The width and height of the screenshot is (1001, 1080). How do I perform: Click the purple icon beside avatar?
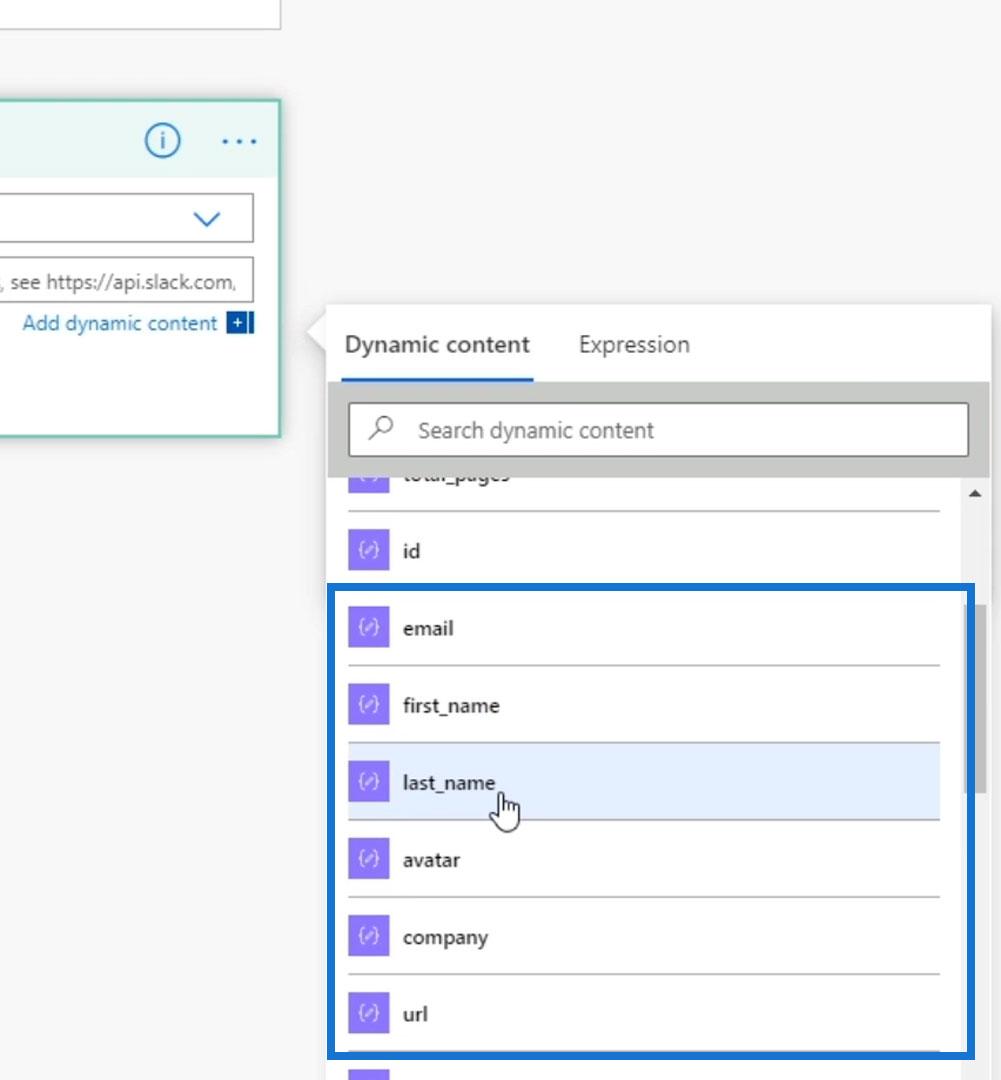pos(369,858)
